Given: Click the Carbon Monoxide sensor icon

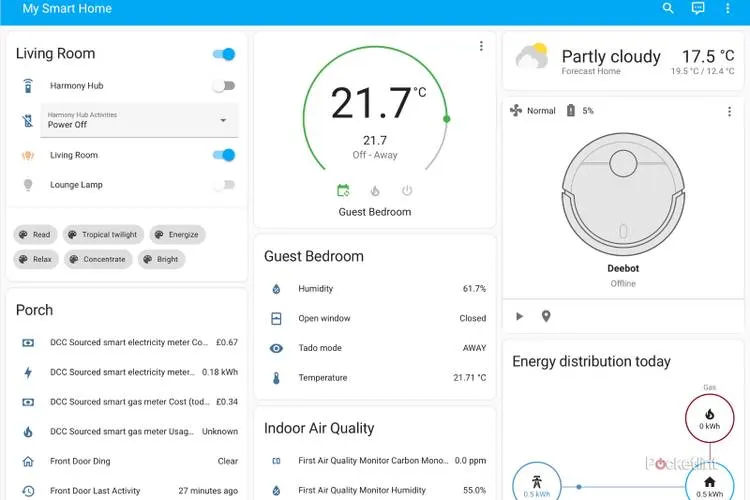Looking at the screenshot, I should 276,461.
